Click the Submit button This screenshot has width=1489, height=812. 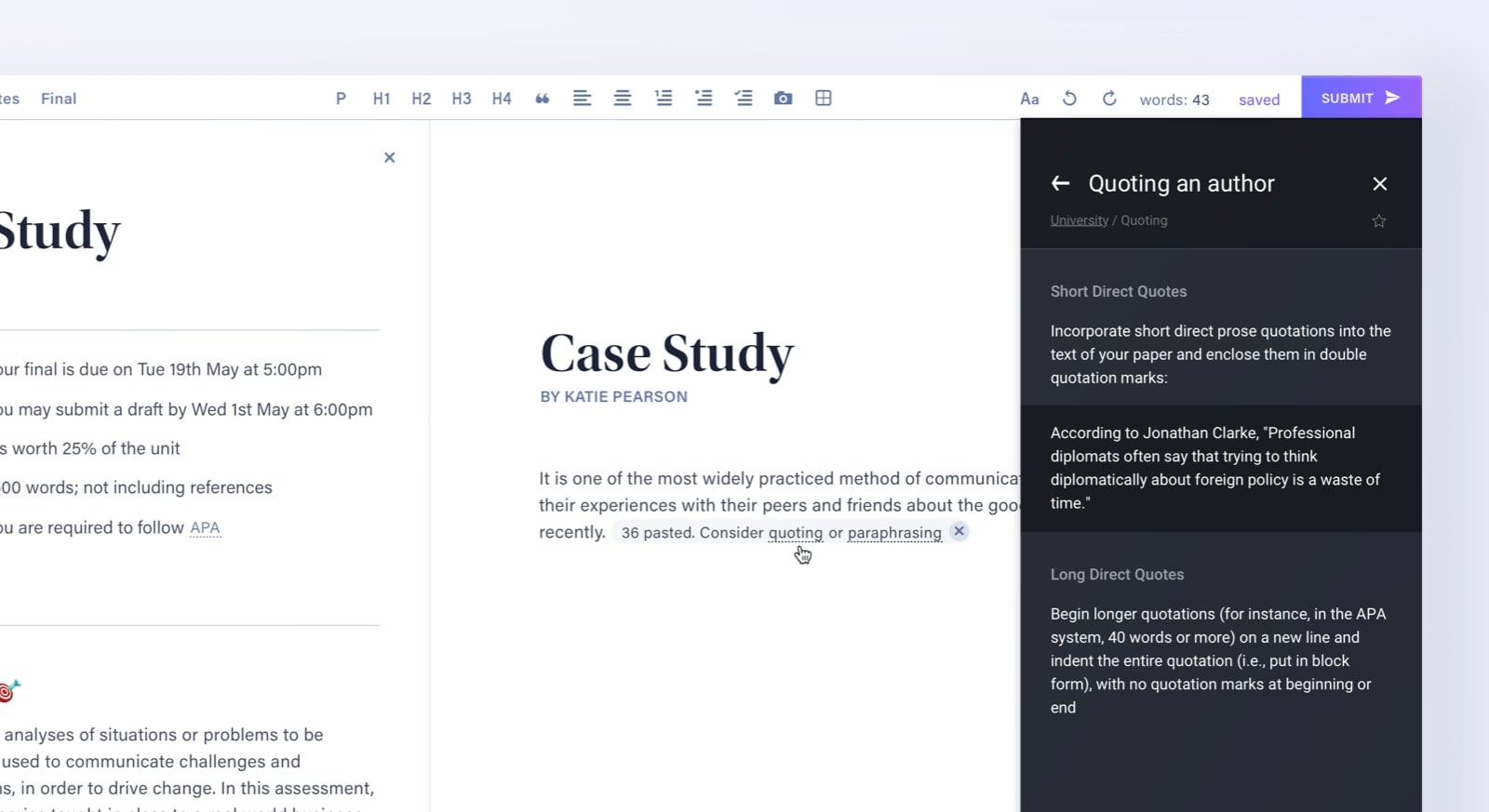click(x=1361, y=98)
